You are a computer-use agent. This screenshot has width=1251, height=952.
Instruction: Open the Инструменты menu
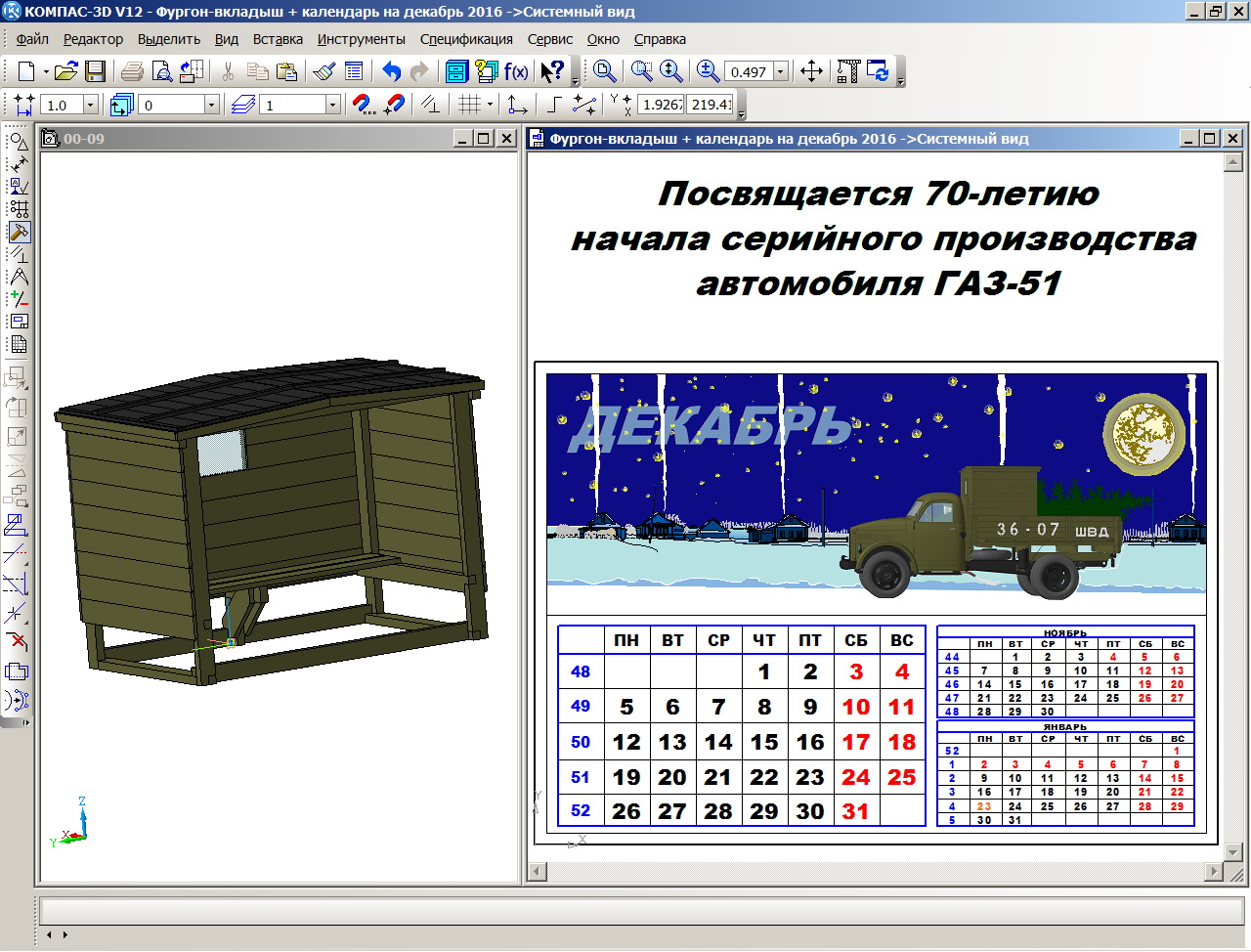(361, 39)
